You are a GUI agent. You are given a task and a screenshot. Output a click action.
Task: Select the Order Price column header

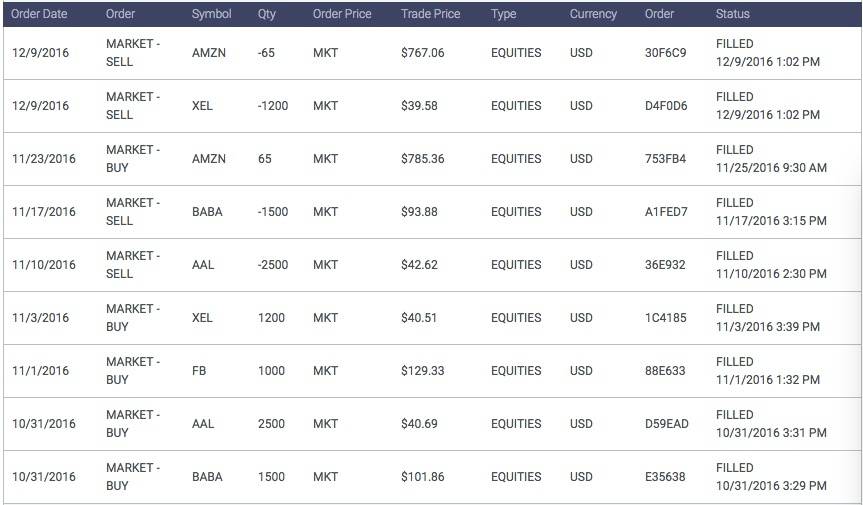342,14
